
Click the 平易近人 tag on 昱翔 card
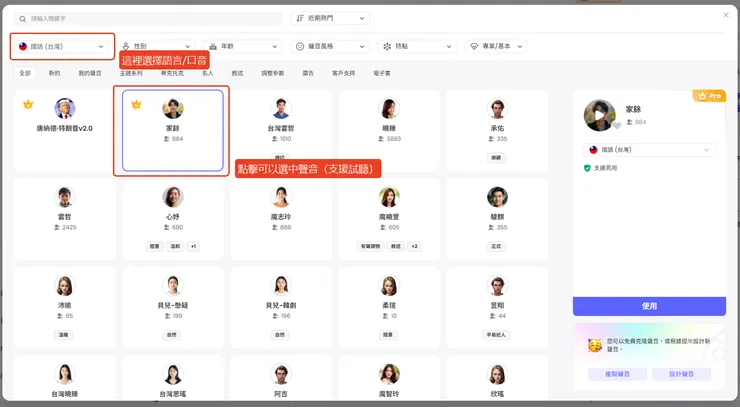tap(496, 335)
